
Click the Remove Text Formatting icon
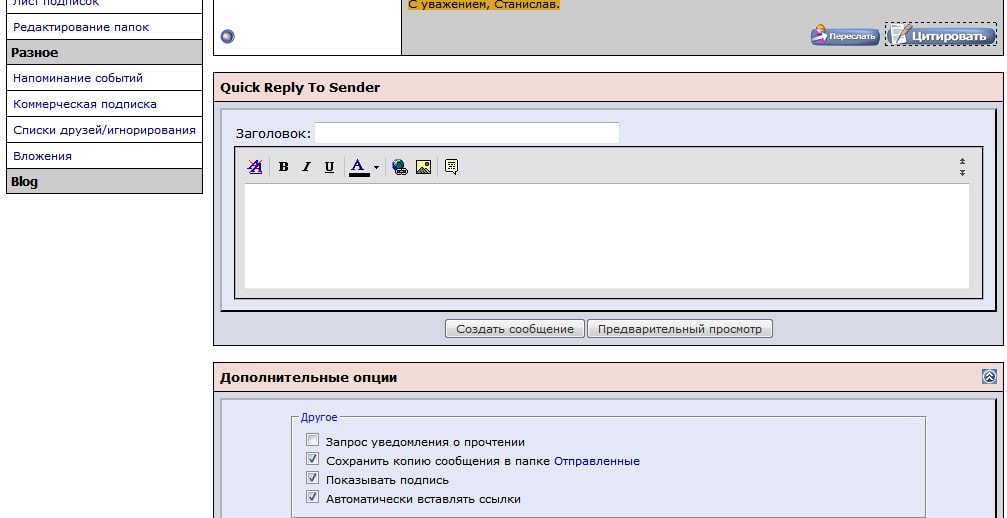point(254,167)
